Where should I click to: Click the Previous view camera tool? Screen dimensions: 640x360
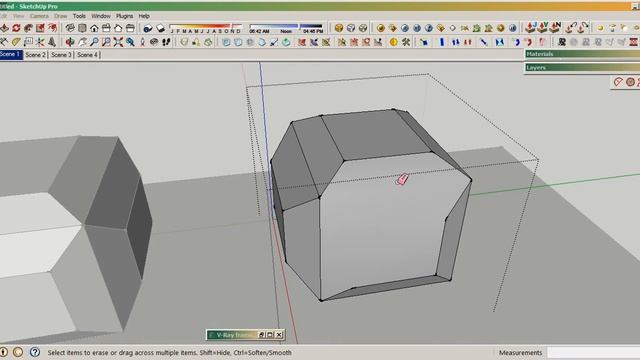pos(130,42)
